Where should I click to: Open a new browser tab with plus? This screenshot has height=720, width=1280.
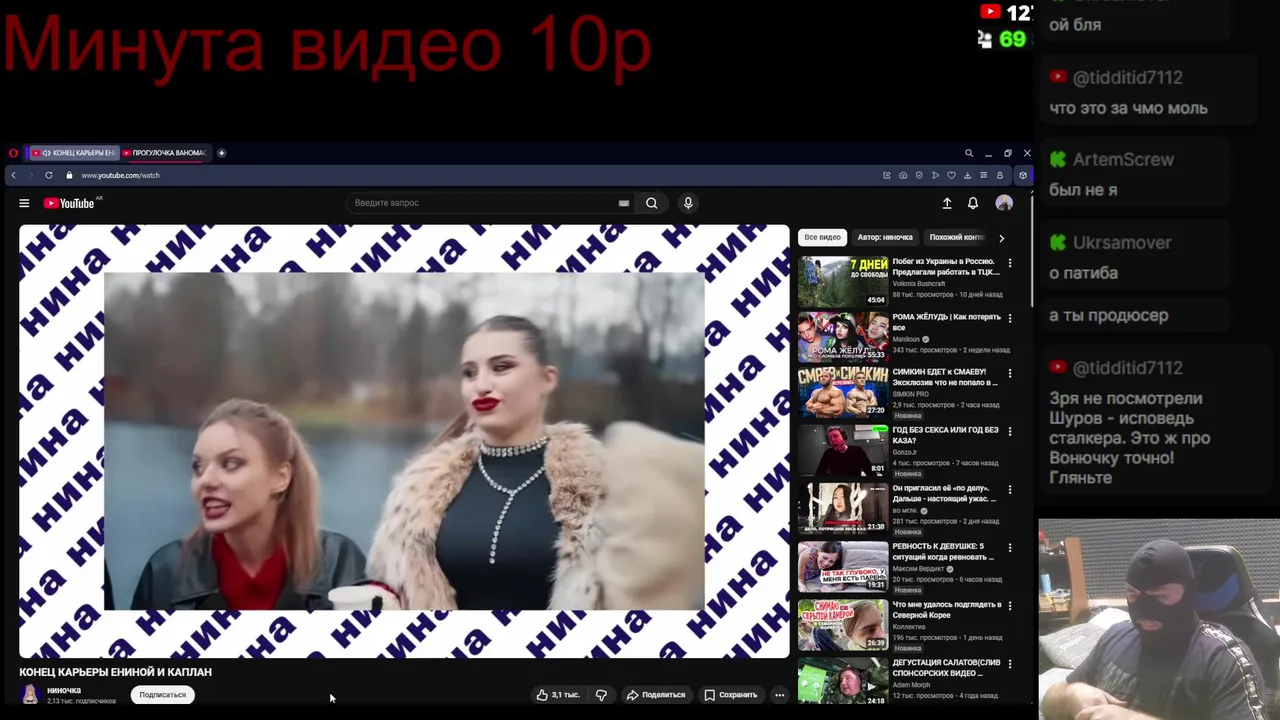point(221,153)
